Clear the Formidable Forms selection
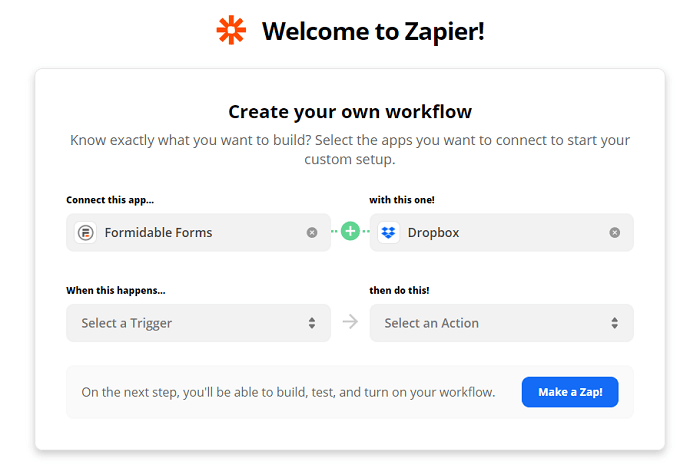Screen dimensions: 700x468 (x=312, y=233)
